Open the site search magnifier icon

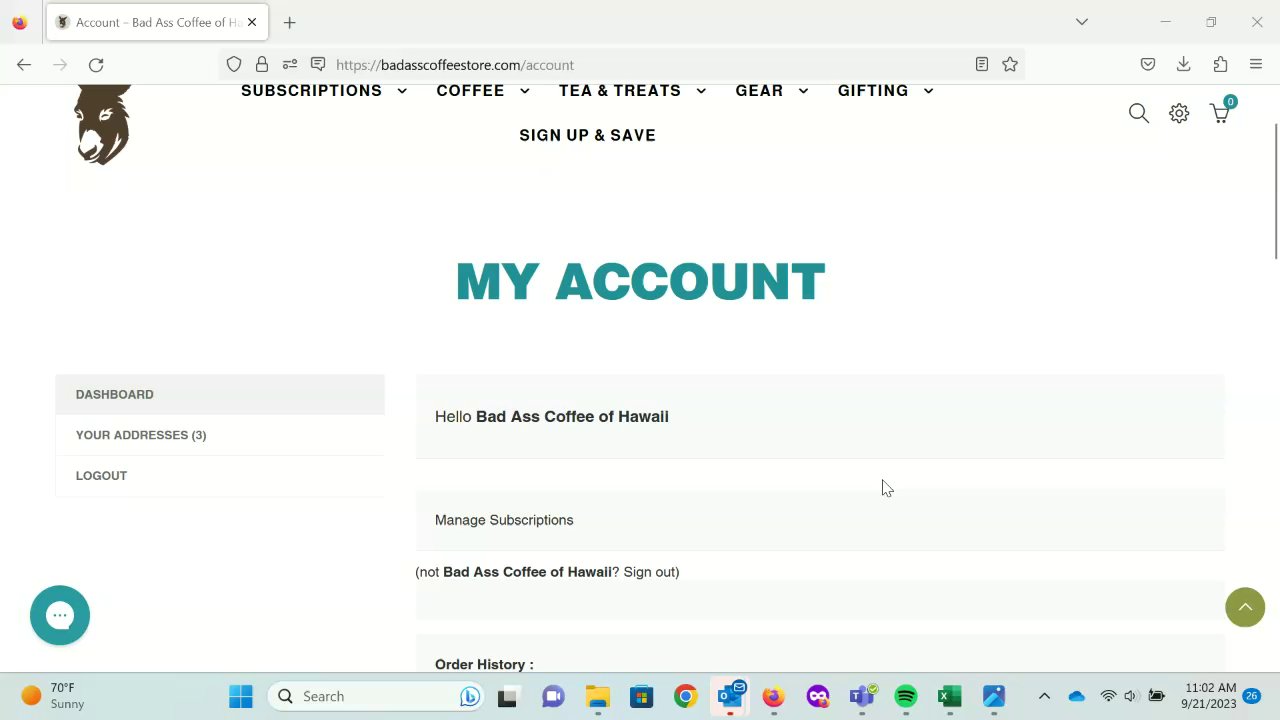click(1138, 113)
